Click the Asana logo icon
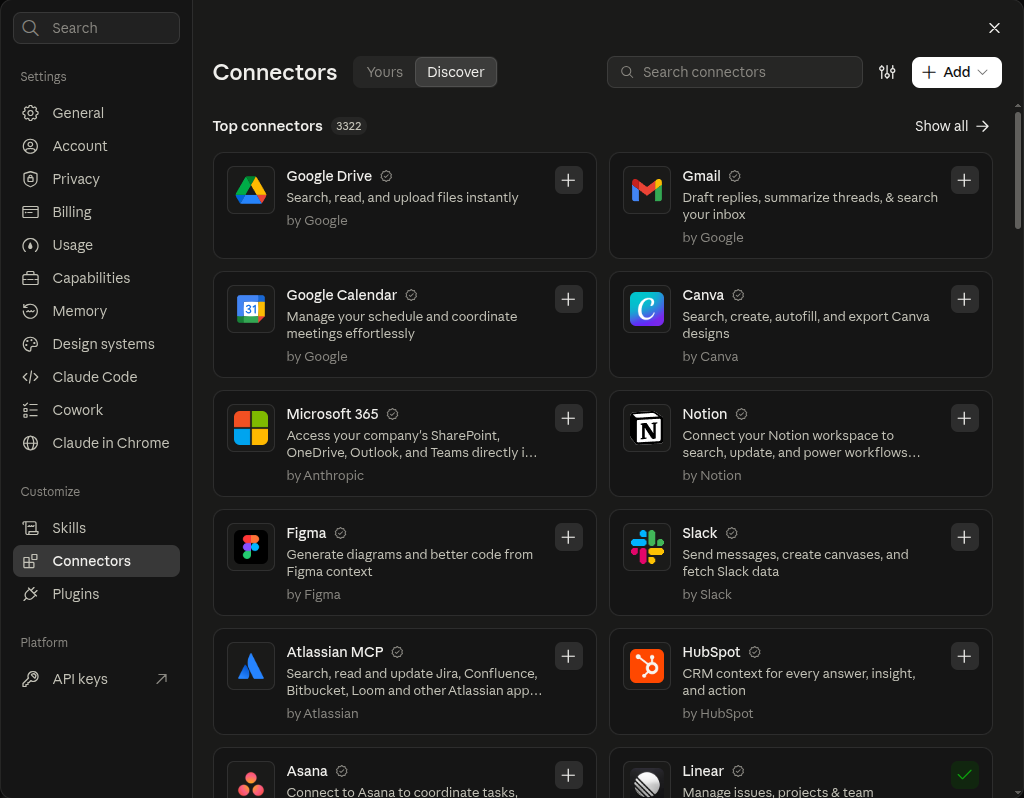 [x=251, y=780]
